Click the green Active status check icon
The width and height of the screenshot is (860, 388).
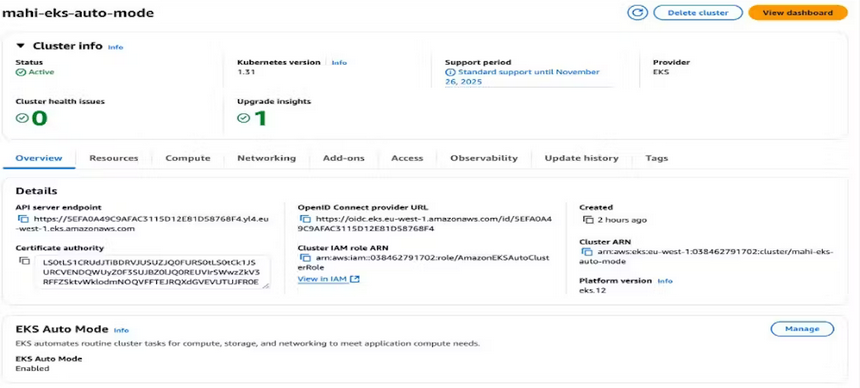[20, 72]
